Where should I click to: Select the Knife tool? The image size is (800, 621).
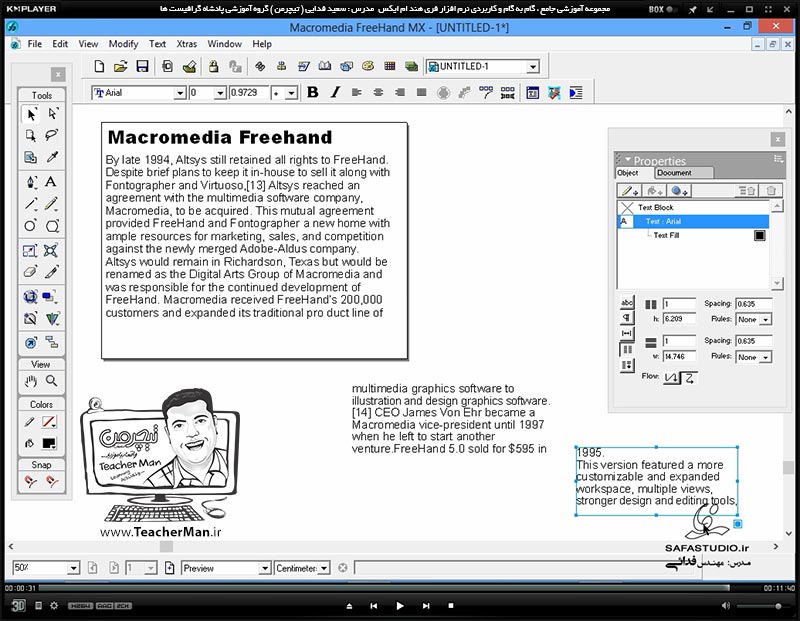[51, 272]
